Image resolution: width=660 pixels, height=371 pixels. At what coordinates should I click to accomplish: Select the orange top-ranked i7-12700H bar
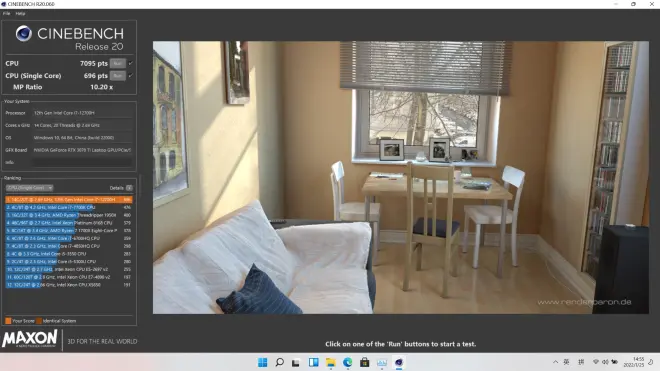pos(69,200)
